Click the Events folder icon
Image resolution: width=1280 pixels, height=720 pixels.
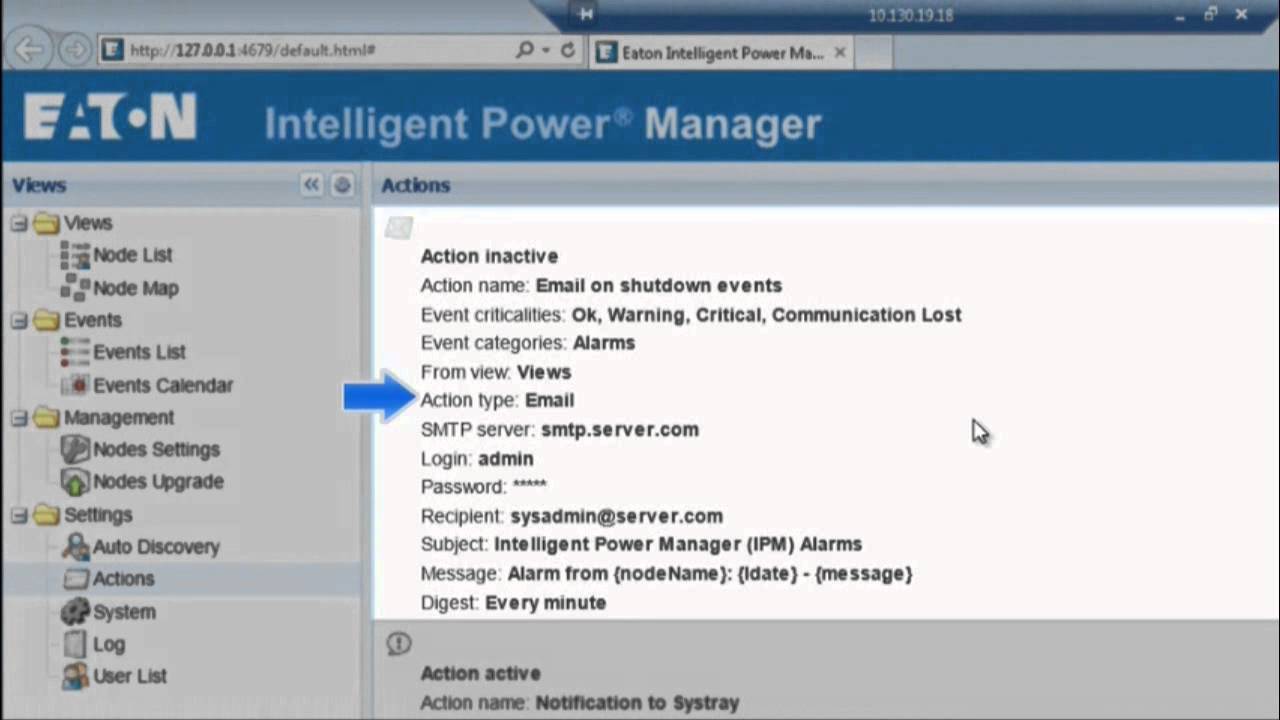[x=46, y=320]
